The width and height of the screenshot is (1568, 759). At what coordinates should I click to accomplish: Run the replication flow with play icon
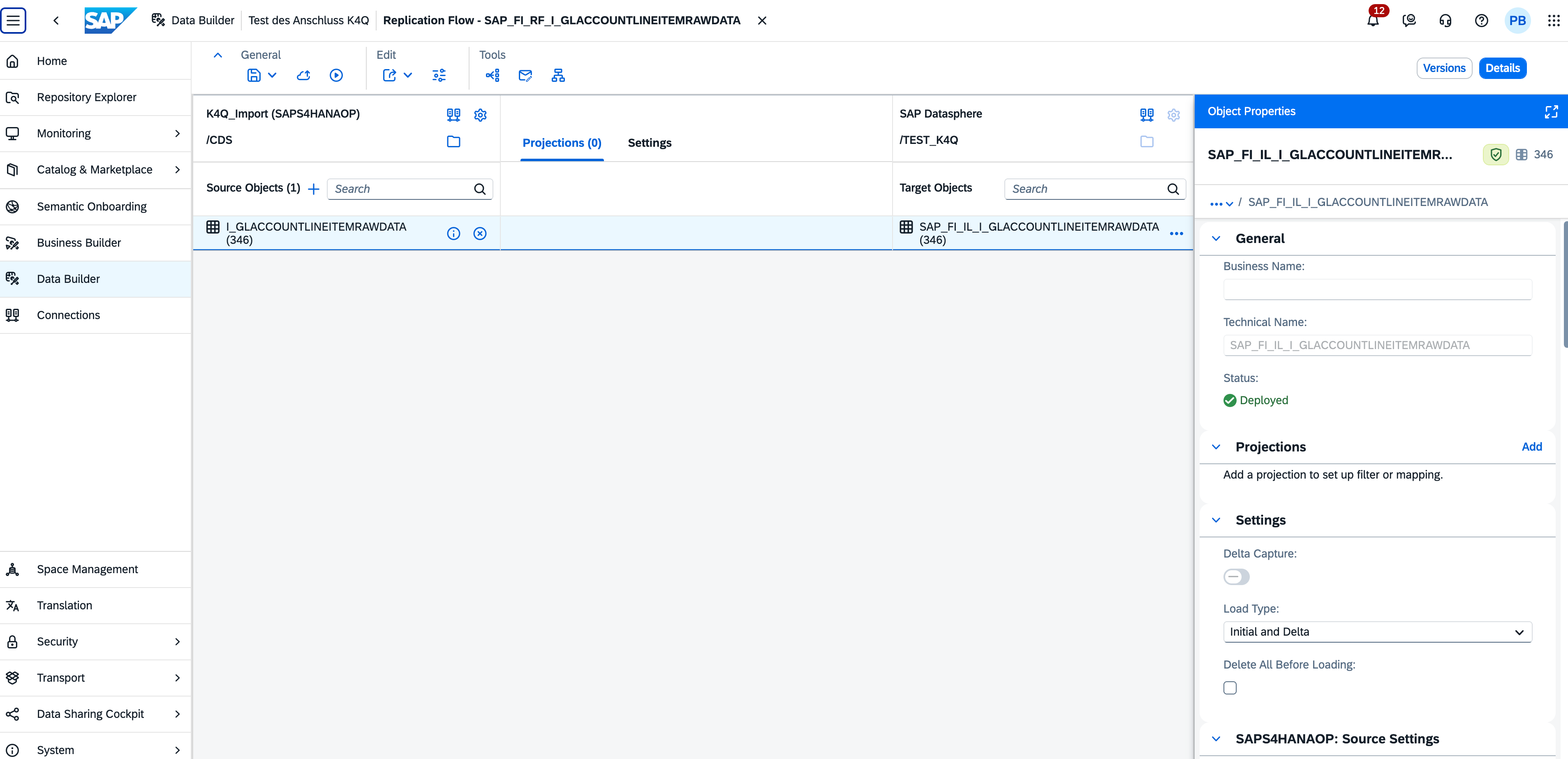click(336, 75)
